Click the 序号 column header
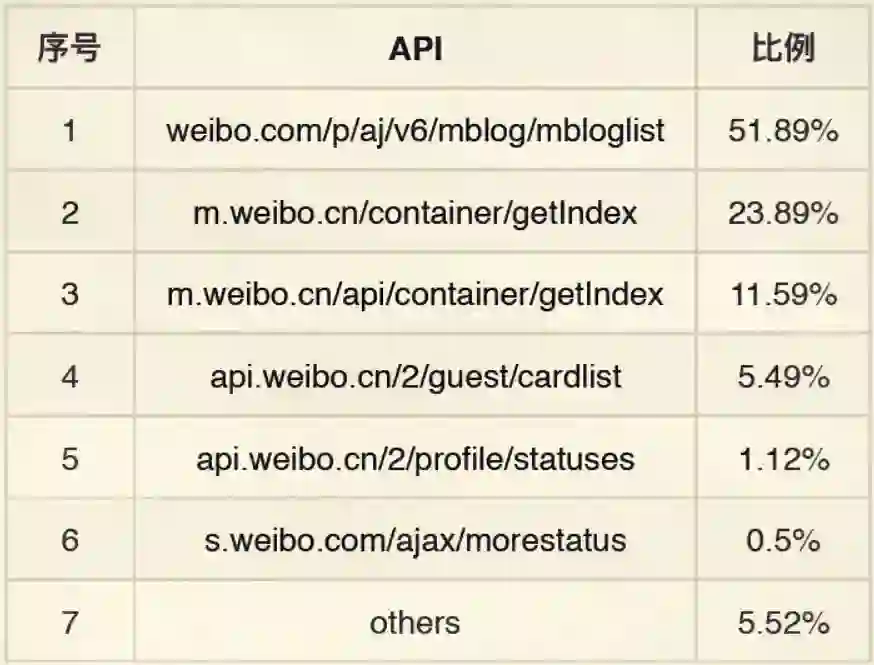 pos(69,49)
